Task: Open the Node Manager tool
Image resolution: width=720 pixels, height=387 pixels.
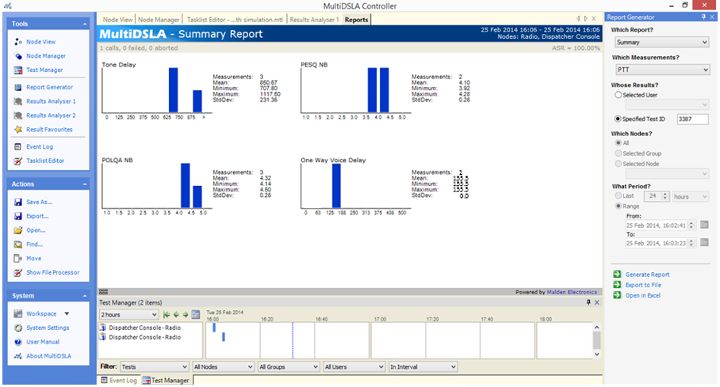Action: (x=45, y=56)
